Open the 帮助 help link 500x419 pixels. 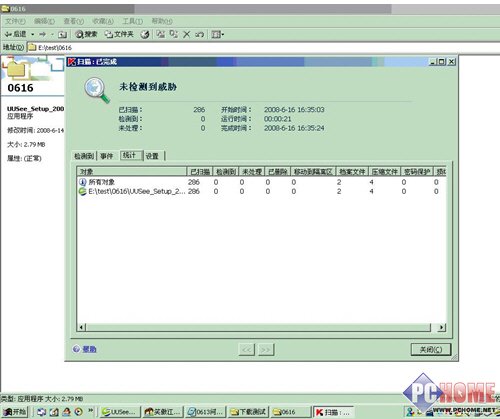pyautogui.click(x=89, y=349)
